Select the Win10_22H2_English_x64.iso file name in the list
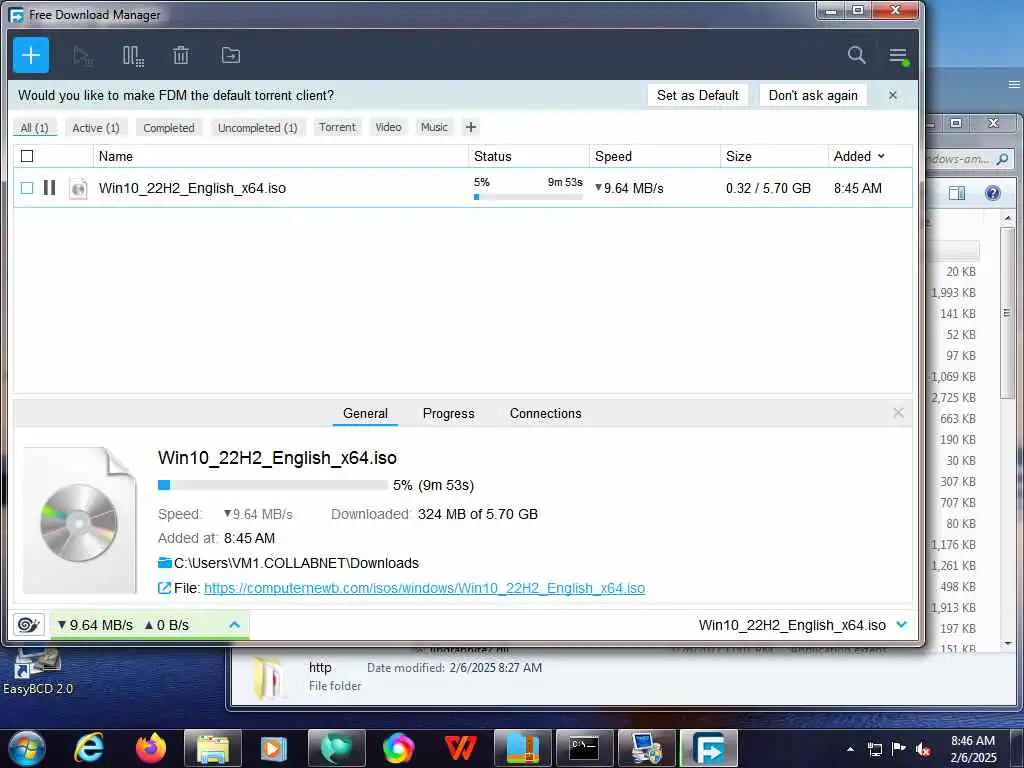The image size is (1024, 768). pyautogui.click(x=192, y=188)
